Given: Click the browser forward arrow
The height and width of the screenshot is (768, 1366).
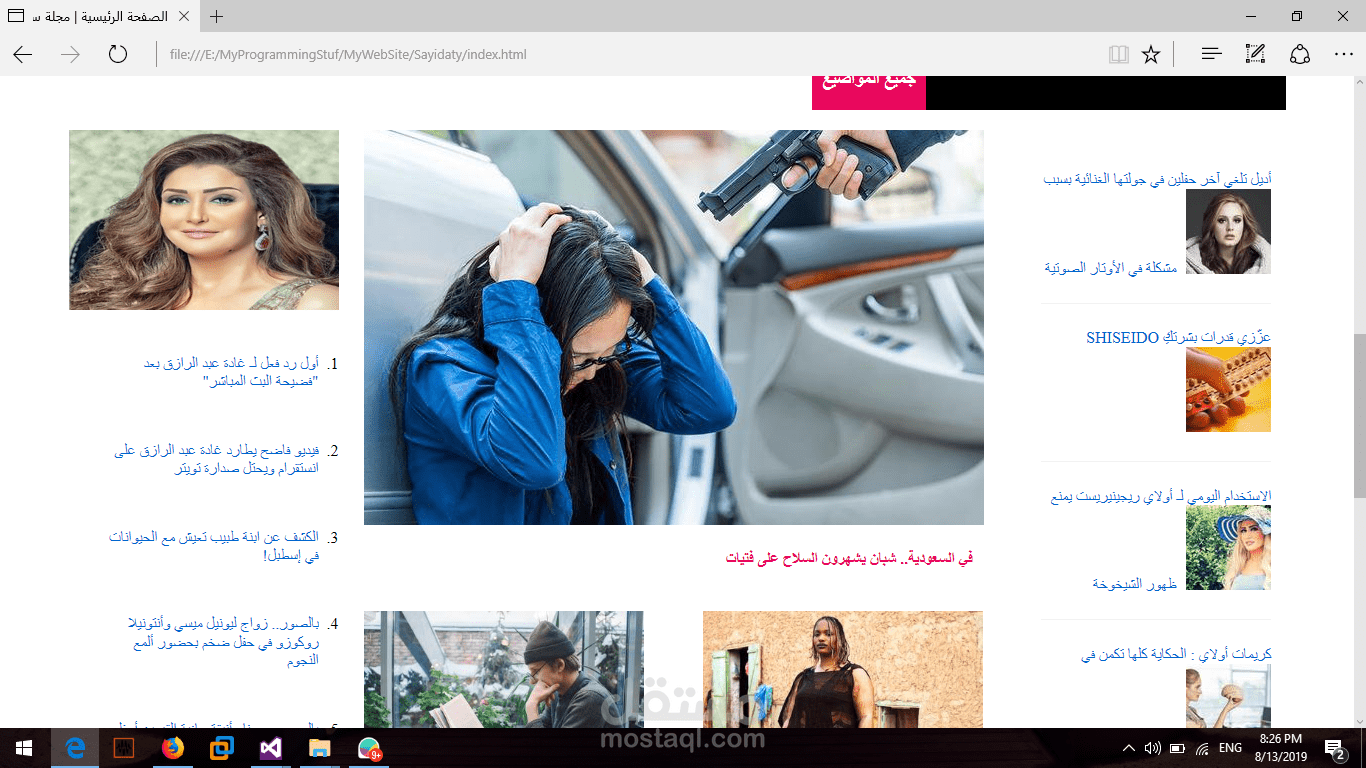Looking at the screenshot, I should point(70,54).
